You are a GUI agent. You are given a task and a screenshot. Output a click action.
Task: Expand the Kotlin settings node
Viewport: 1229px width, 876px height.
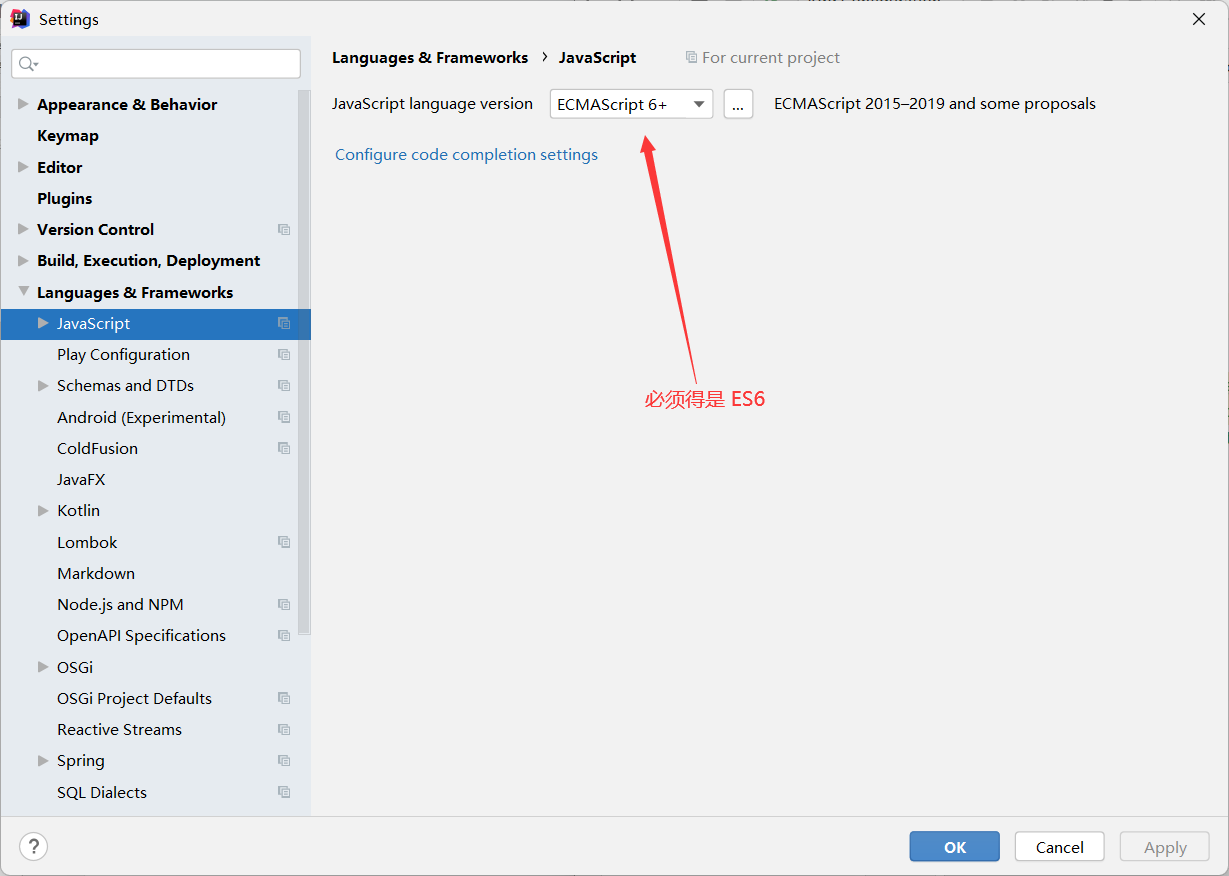(43, 510)
